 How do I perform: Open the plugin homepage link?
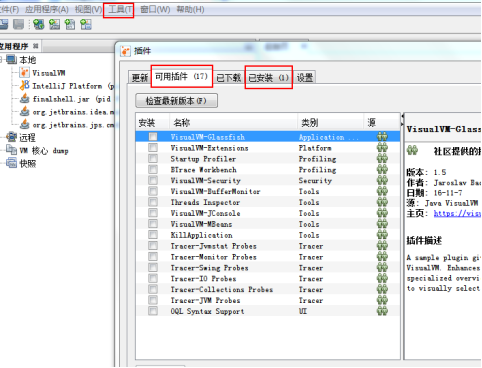tap(457, 213)
